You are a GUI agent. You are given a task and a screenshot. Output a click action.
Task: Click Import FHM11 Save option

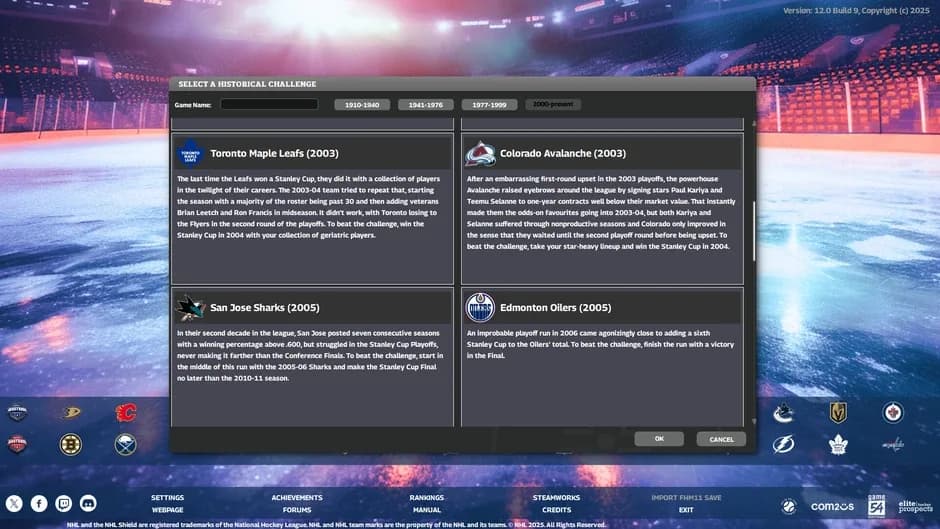686,498
